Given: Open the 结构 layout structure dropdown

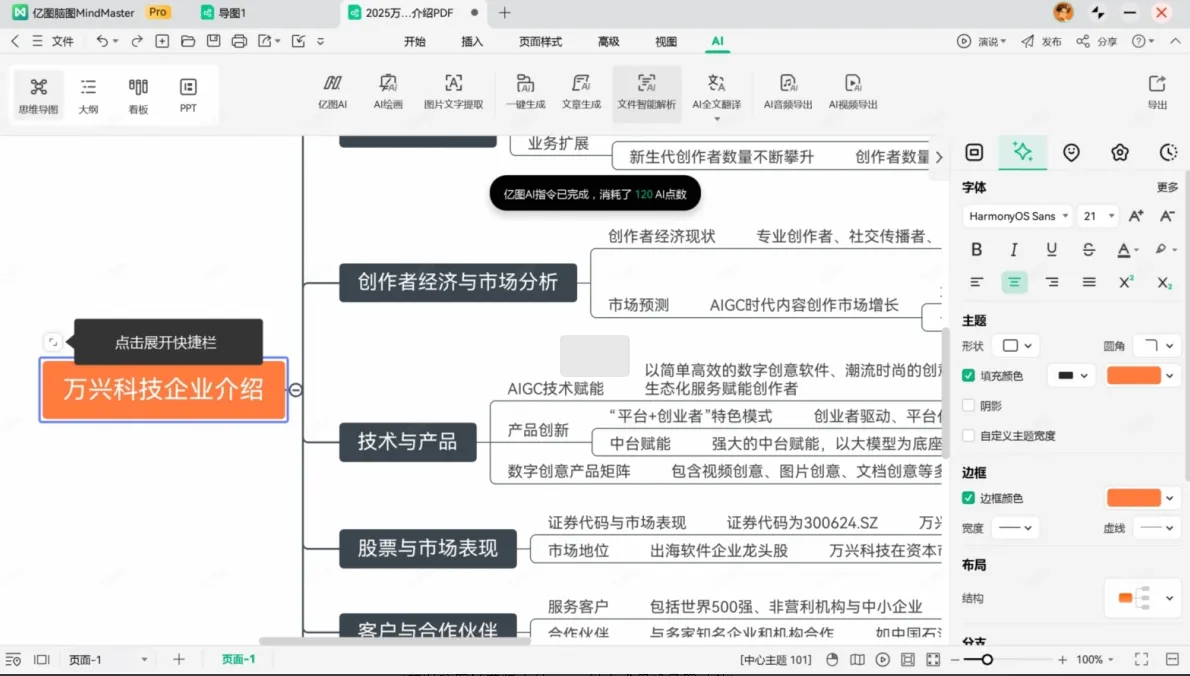Looking at the screenshot, I should click(x=1142, y=598).
